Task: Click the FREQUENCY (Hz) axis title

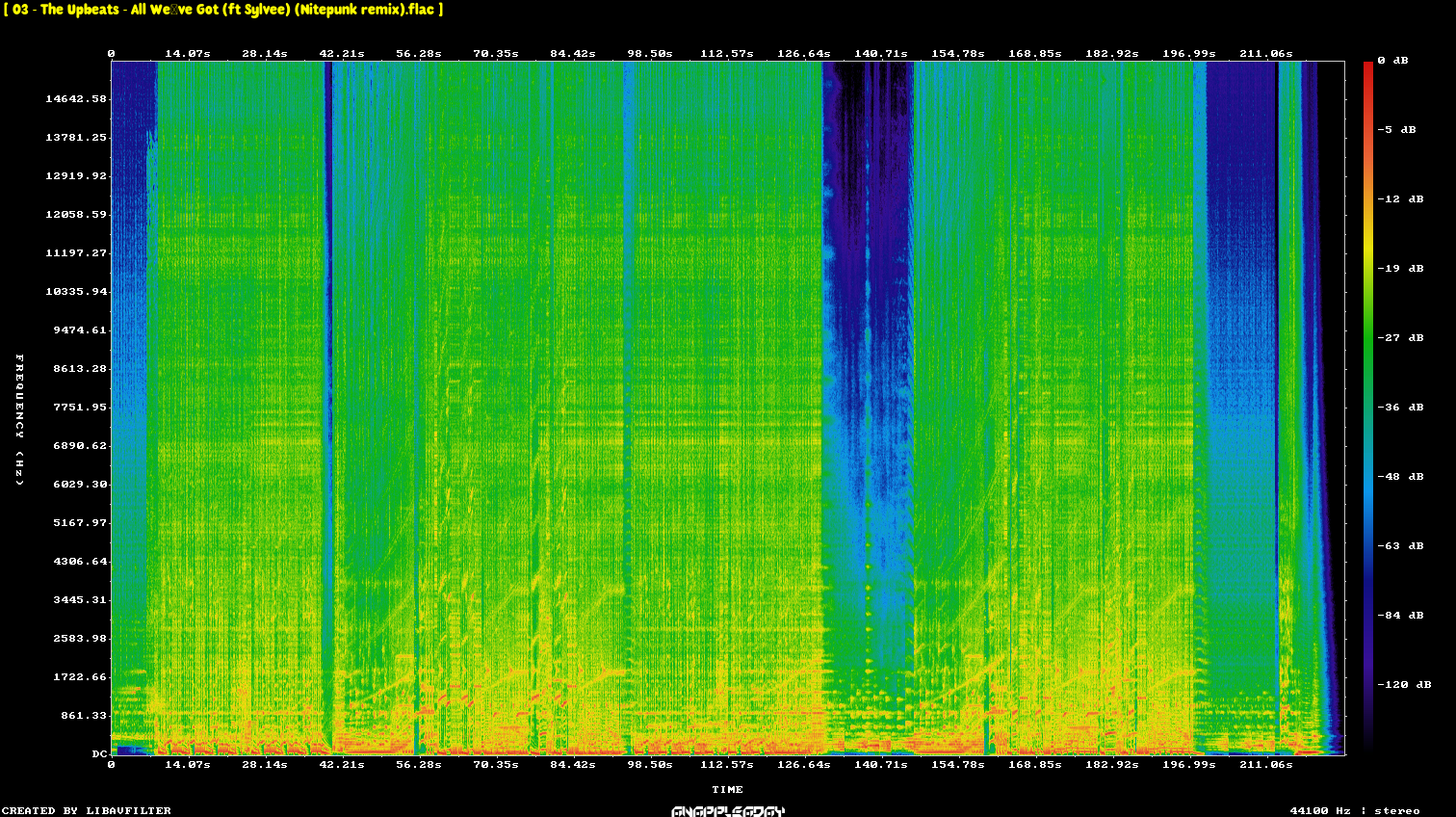Action: [x=19, y=419]
